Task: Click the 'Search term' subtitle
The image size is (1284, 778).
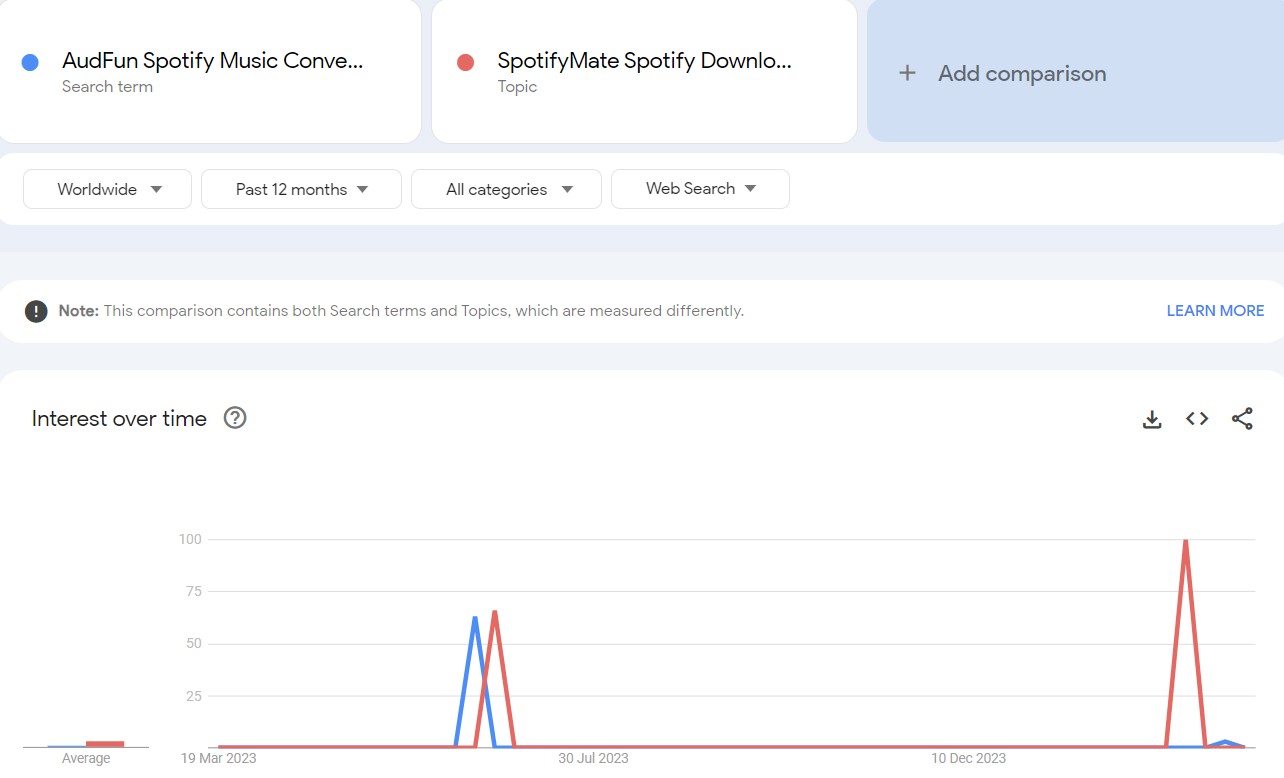Action: pyautogui.click(x=107, y=87)
